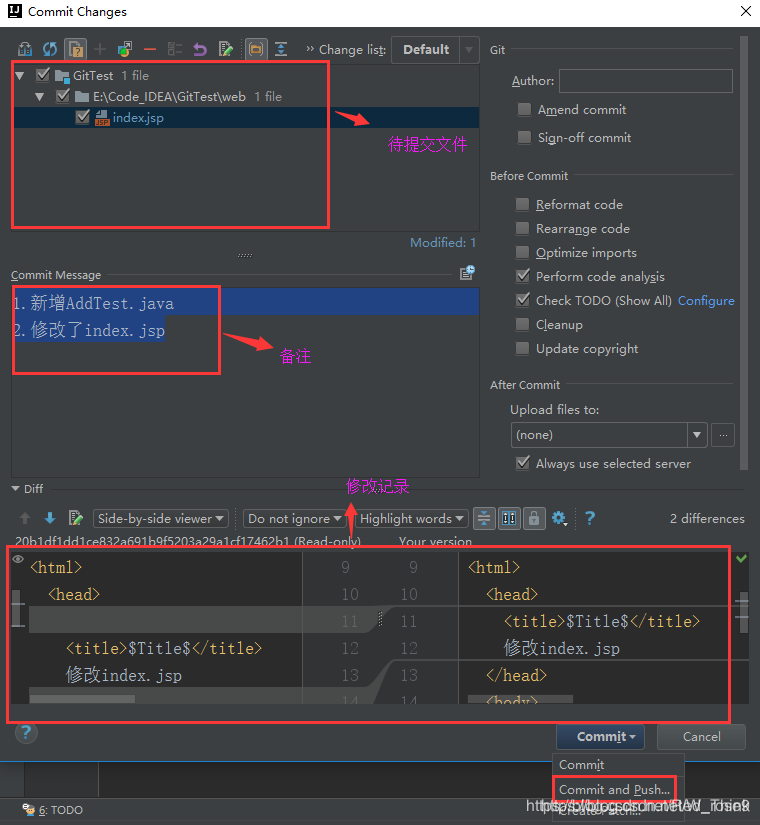Click the grayed plus new changelist icon

tap(100, 49)
